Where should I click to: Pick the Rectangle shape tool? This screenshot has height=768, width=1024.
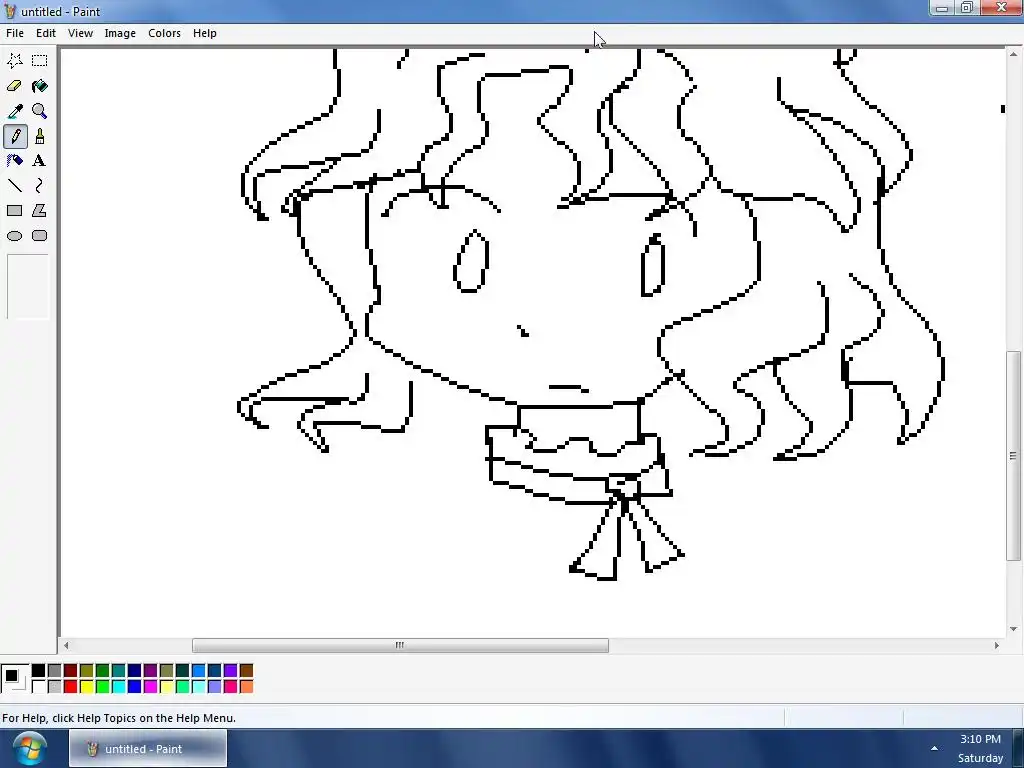14,211
